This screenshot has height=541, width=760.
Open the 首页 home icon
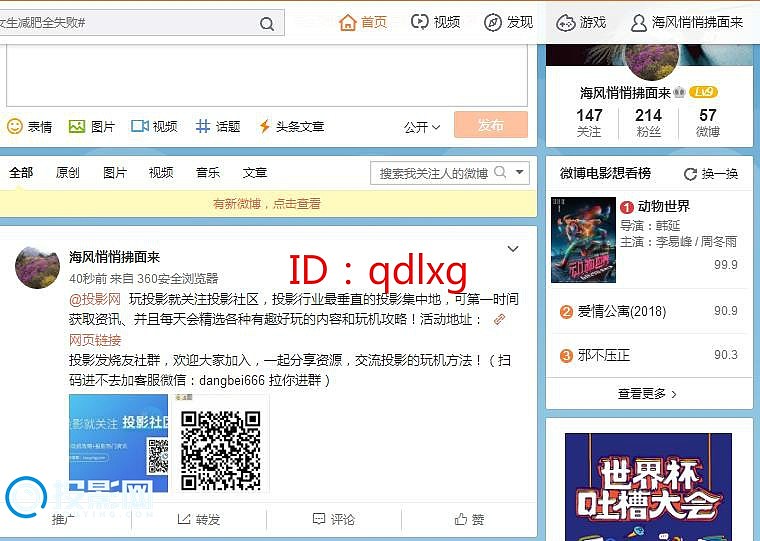tap(348, 22)
